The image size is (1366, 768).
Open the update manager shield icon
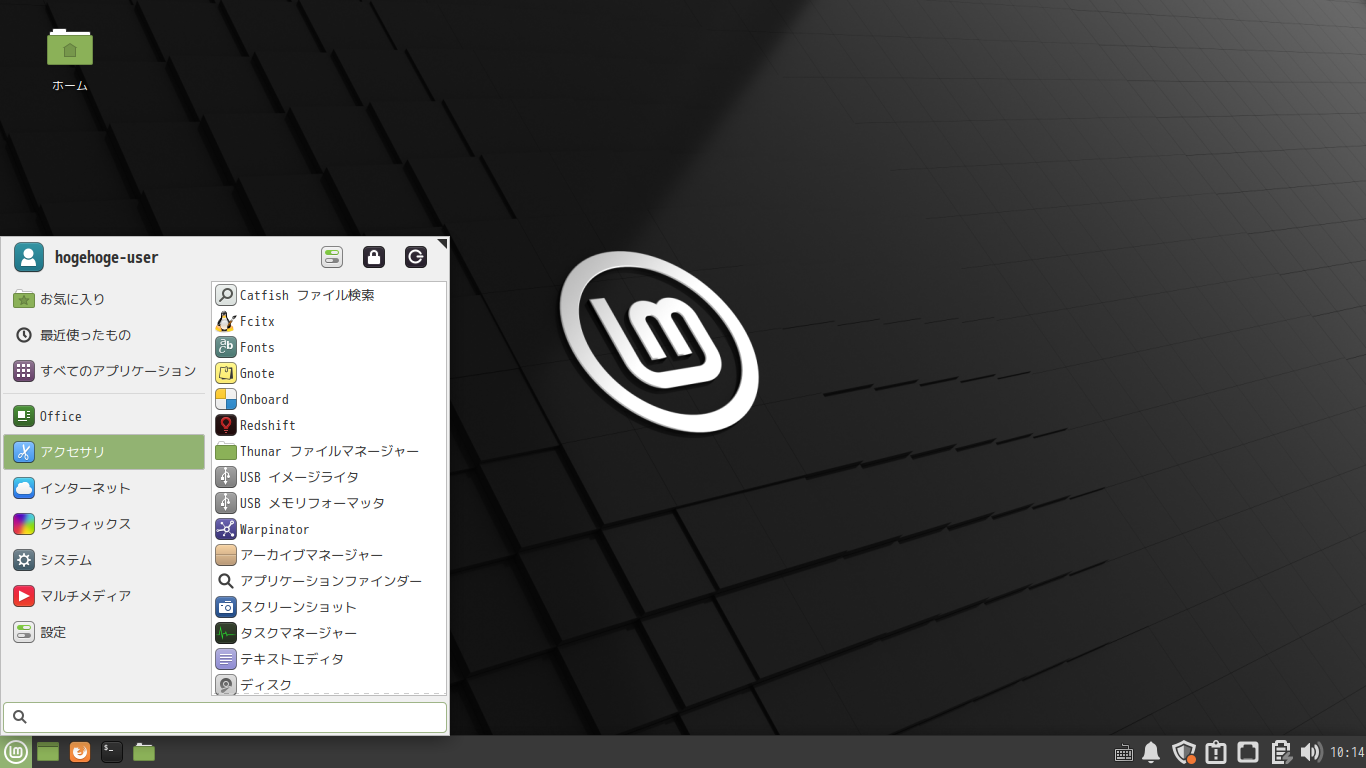[1184, 752]
